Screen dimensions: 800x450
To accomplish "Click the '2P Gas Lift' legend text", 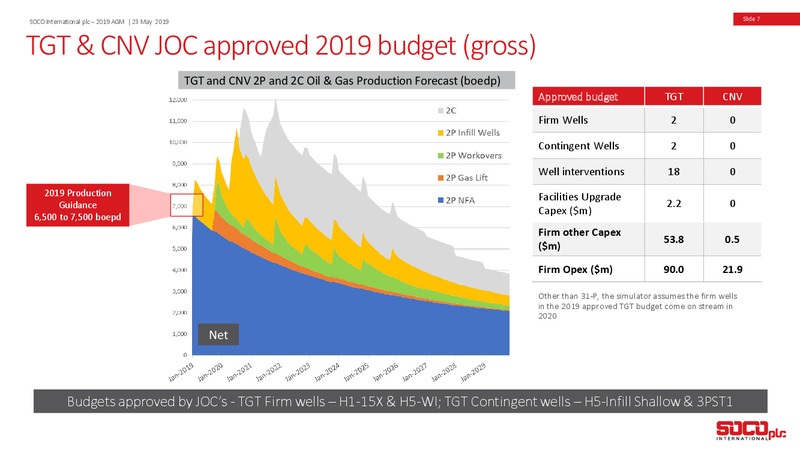I will 466,178.
